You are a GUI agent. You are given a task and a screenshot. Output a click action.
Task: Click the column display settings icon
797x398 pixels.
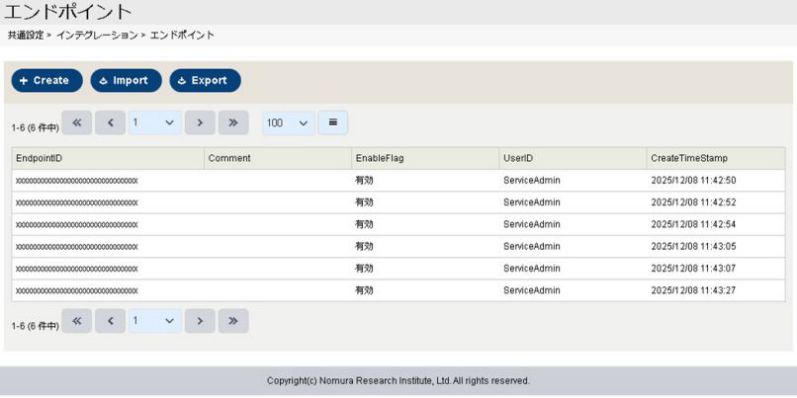click(333, 123)
